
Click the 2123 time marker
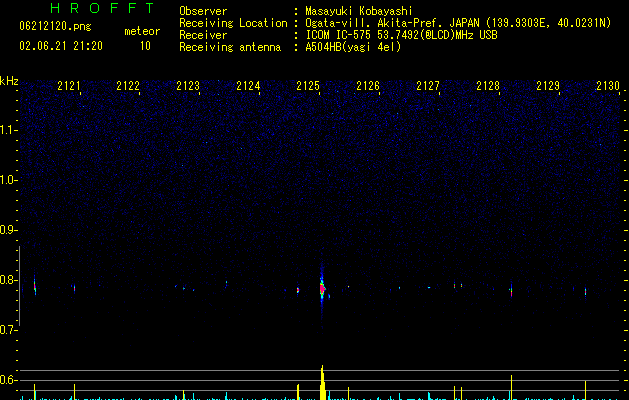tap(188, 85)
